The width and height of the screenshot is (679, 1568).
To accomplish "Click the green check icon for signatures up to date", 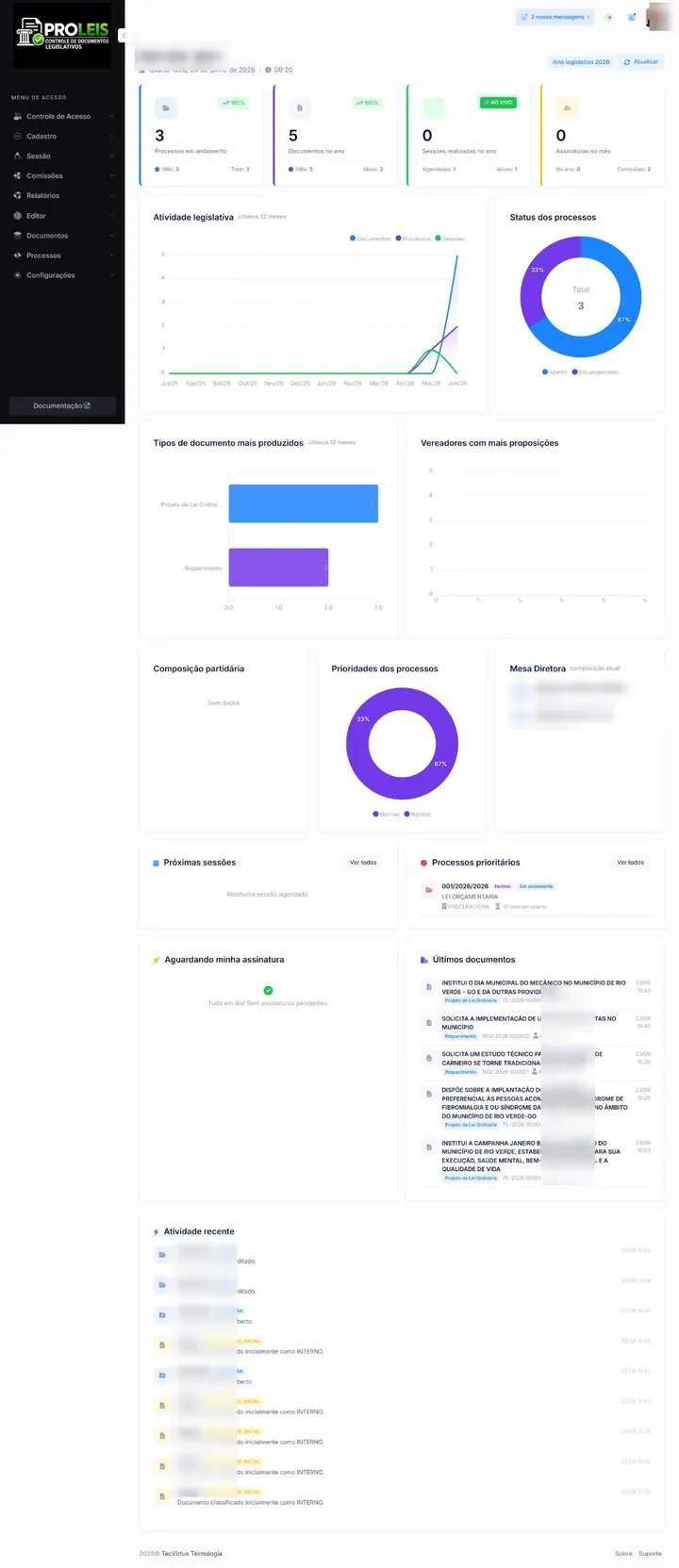I will click(x=268, y=990).
